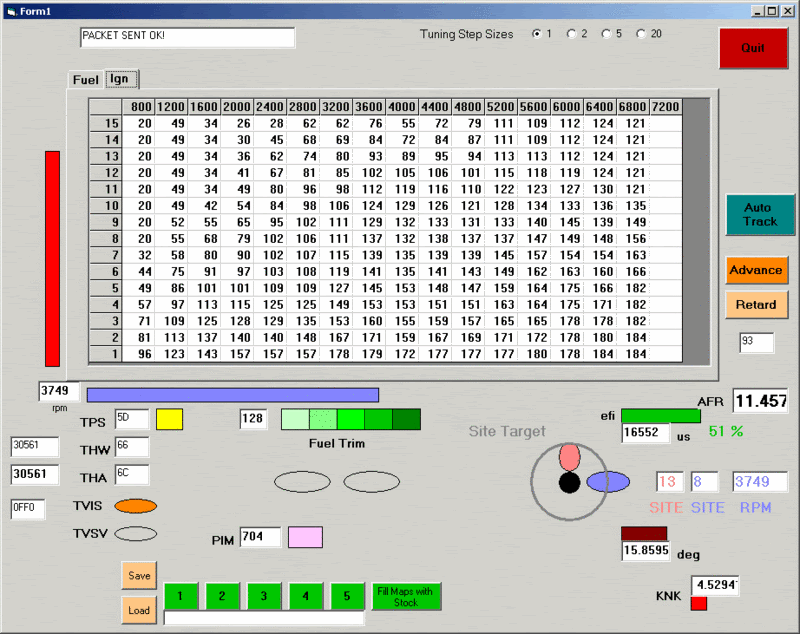Image resolution: width=800 pixels, height=634 pixels.
Task: Click the cell at row 8, 3600 column
Action: click(369, 239)
